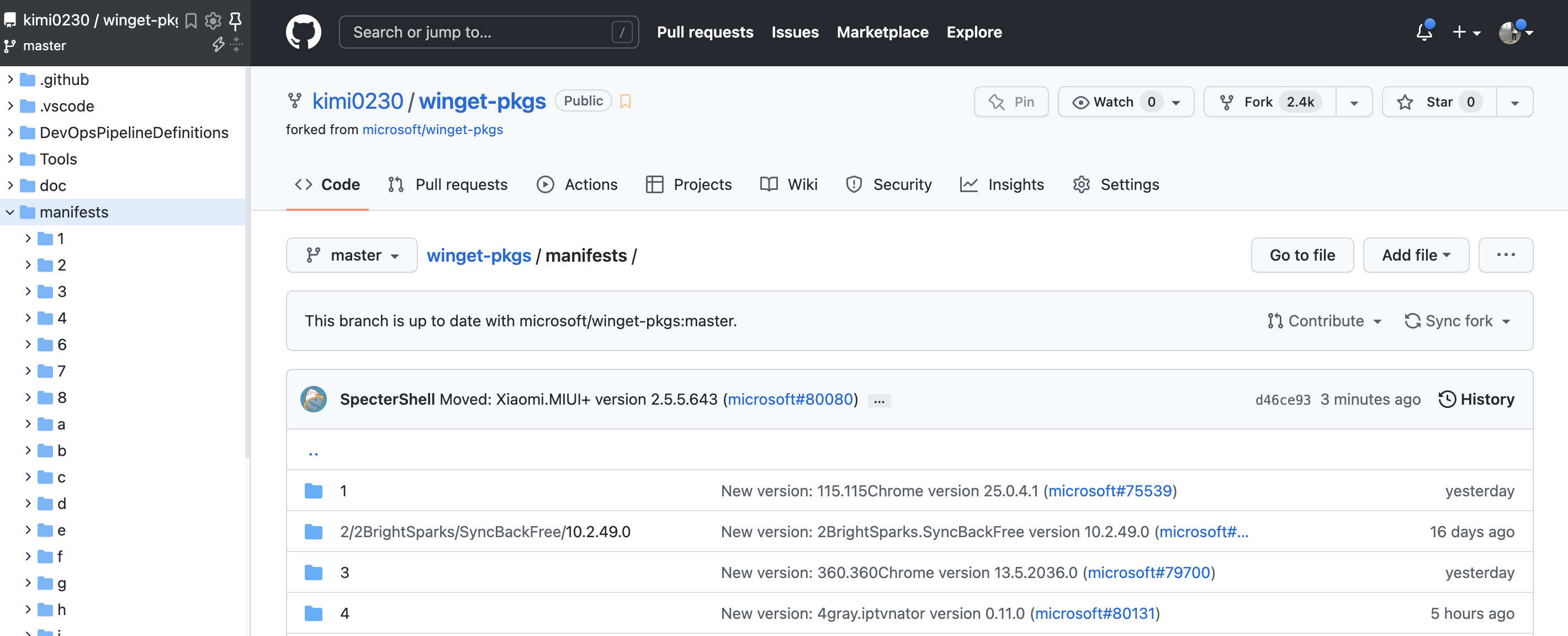Open the master branch selector dropdown

pyautogui.click(x=352, y=255)
